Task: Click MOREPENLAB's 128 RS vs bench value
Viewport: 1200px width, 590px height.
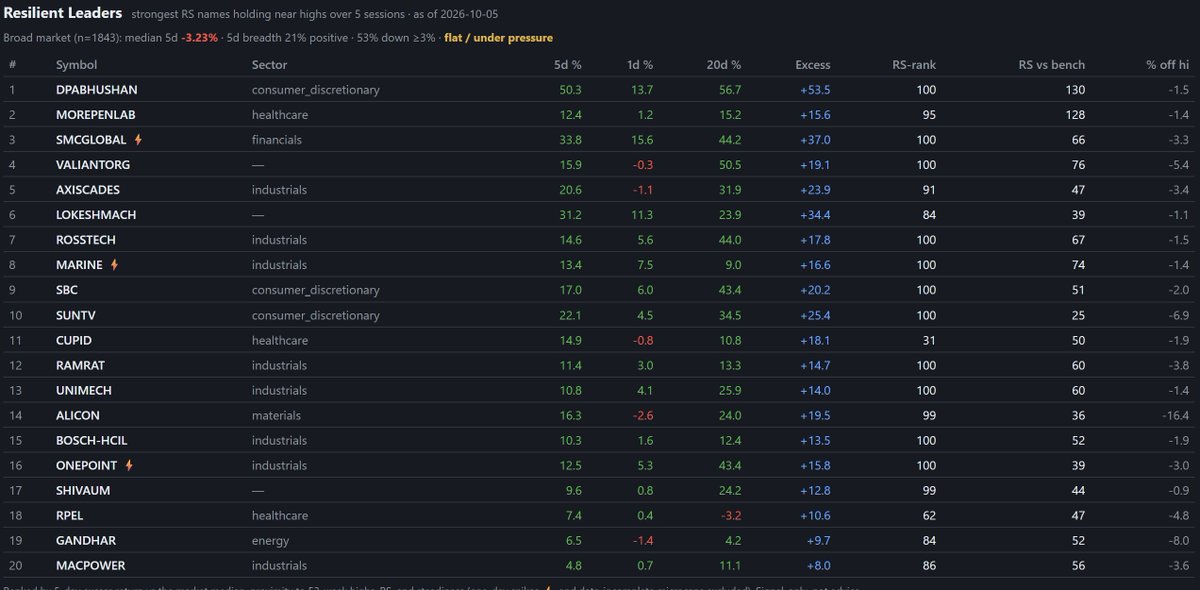Action: (1075, 115)
